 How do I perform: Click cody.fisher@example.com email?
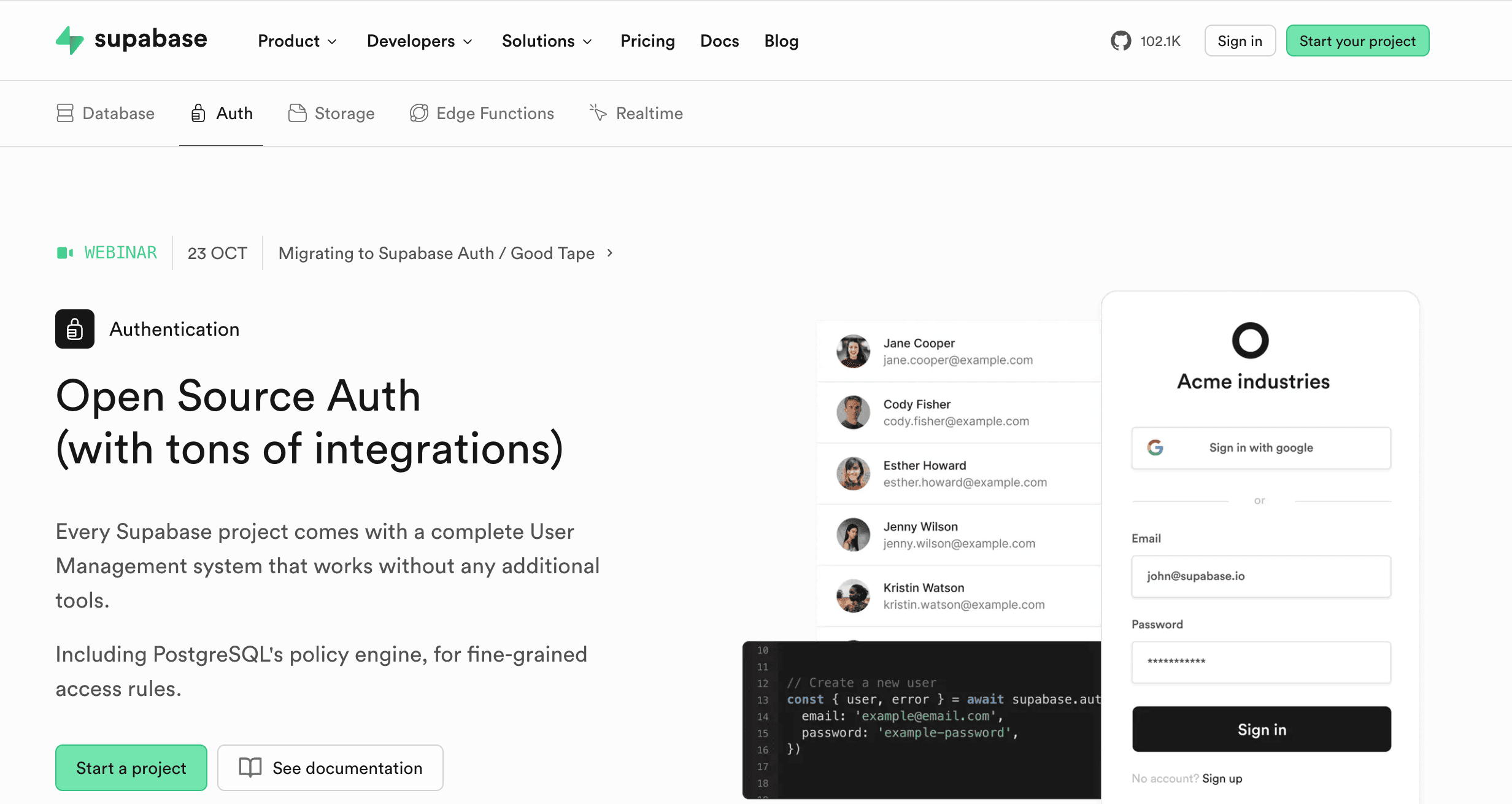click(x=956, y=421)
